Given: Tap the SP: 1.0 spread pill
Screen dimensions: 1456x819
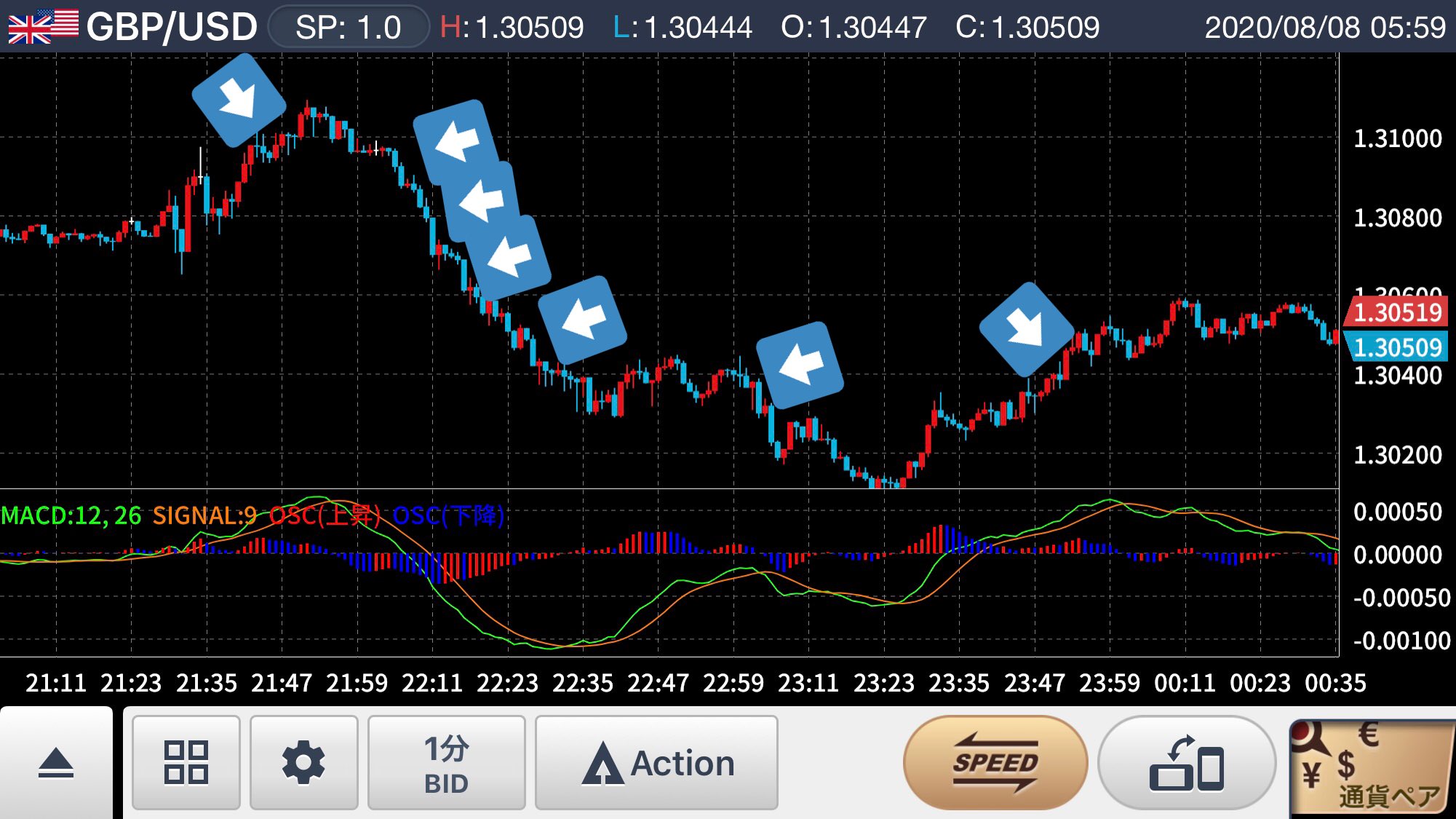Looking at the screenshot, I should 348,27.
